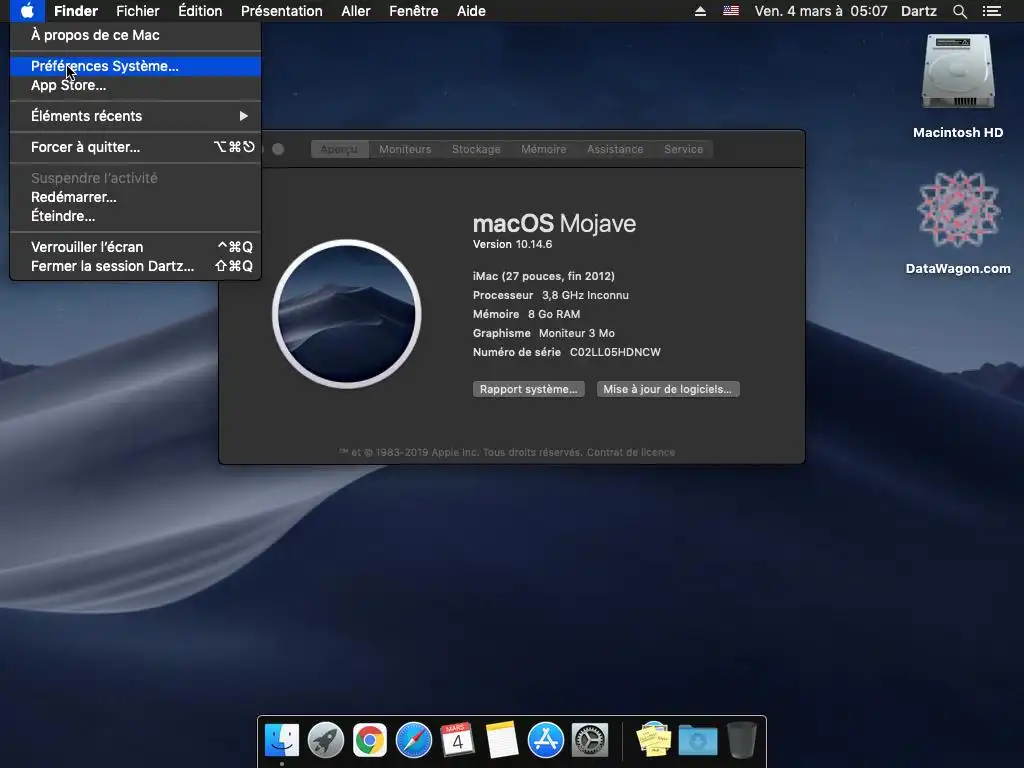Open the US flag input source menu
The height and width of the screenshot is (768, 1024).
click(731, 11)
